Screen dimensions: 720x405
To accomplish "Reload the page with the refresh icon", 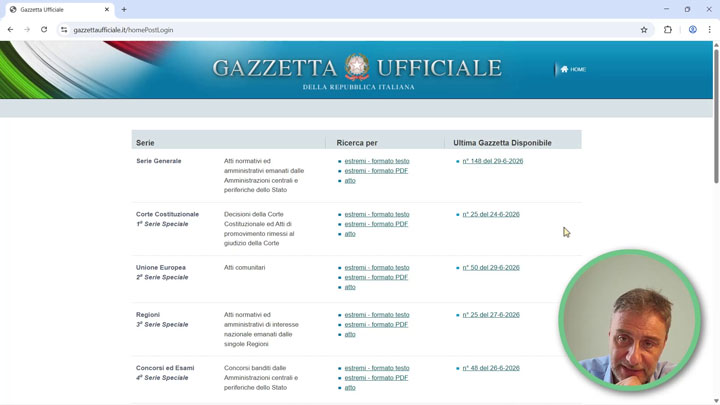I will tap(44, 29).
